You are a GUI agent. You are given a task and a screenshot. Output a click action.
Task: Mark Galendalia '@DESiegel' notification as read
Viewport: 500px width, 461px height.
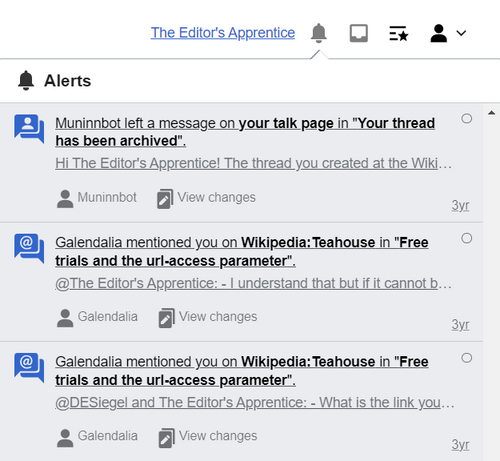(x=467, y=358)
